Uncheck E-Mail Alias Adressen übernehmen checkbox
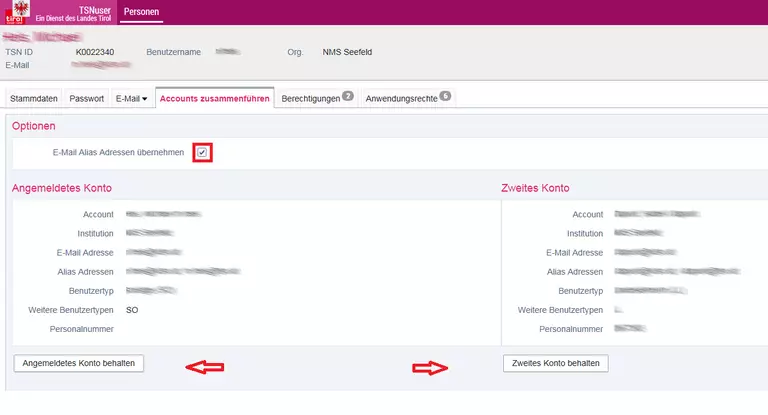 [203, 152]
